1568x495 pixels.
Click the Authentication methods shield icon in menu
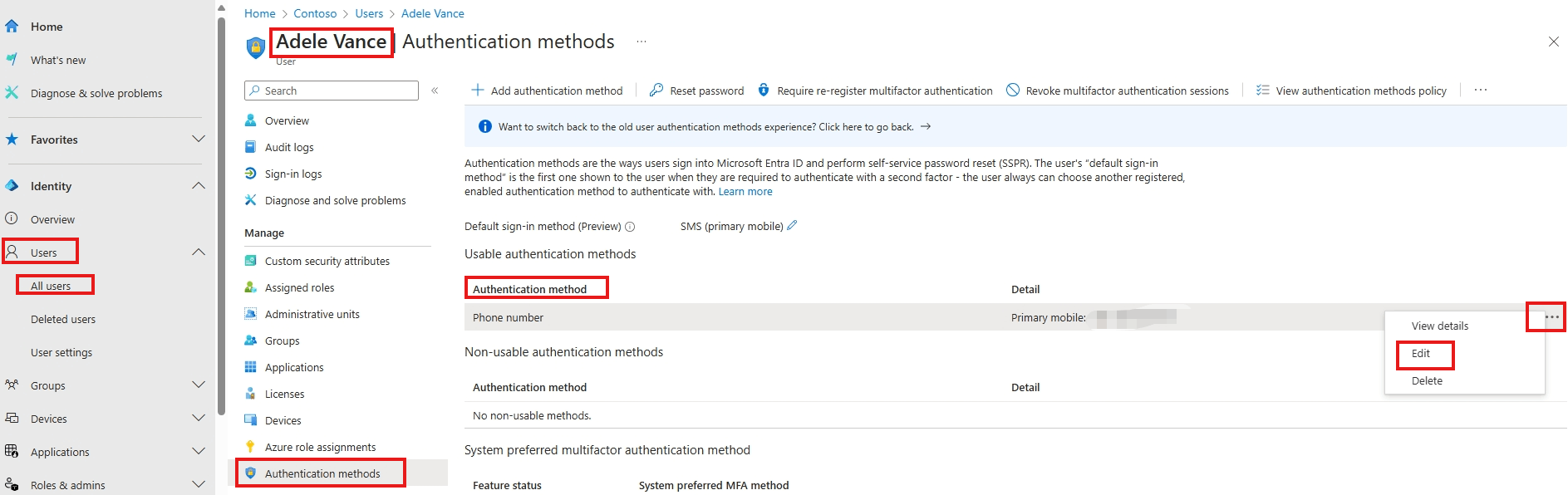[250, 473]
